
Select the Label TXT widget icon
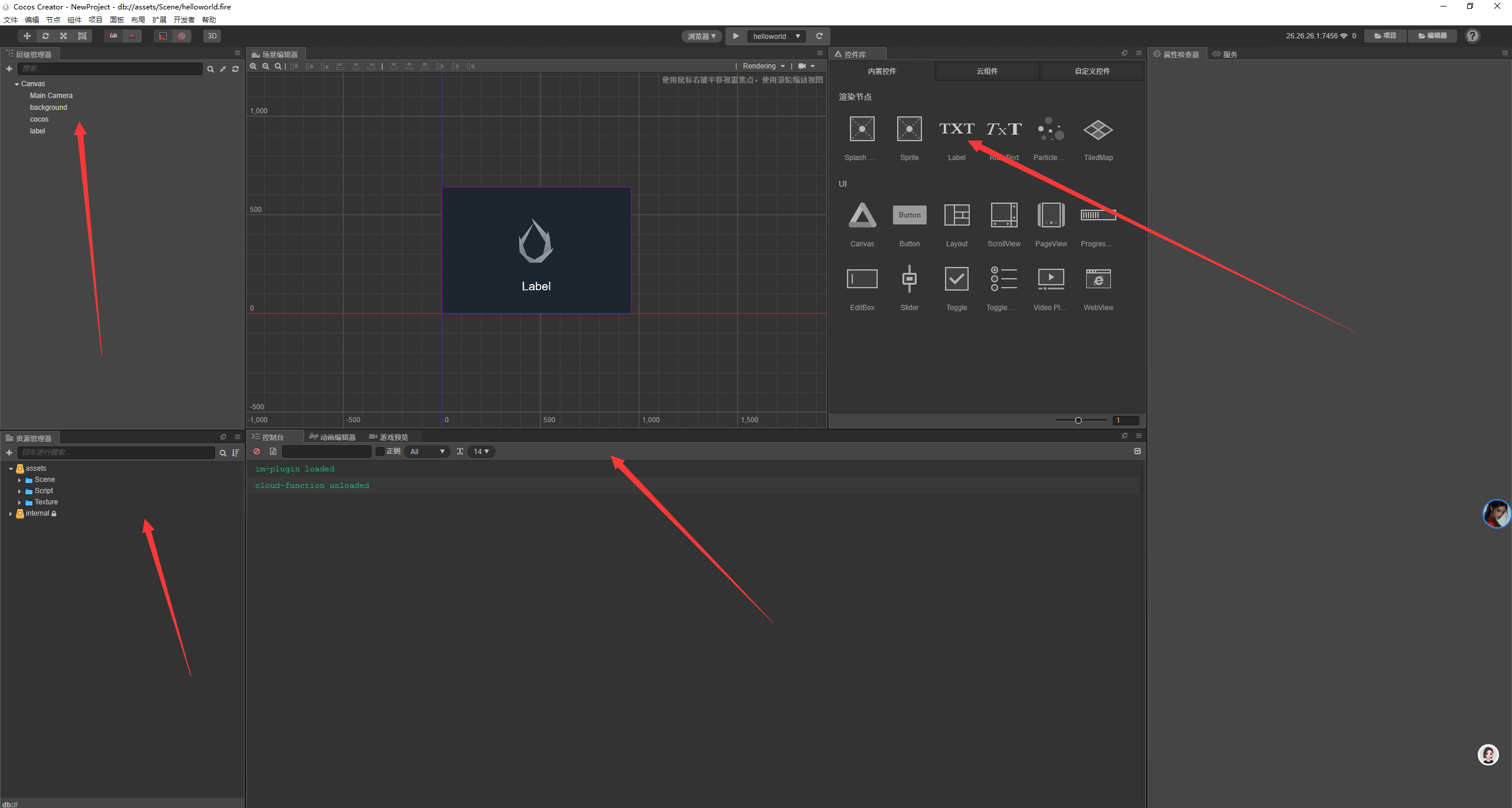[x=956, y=129]
